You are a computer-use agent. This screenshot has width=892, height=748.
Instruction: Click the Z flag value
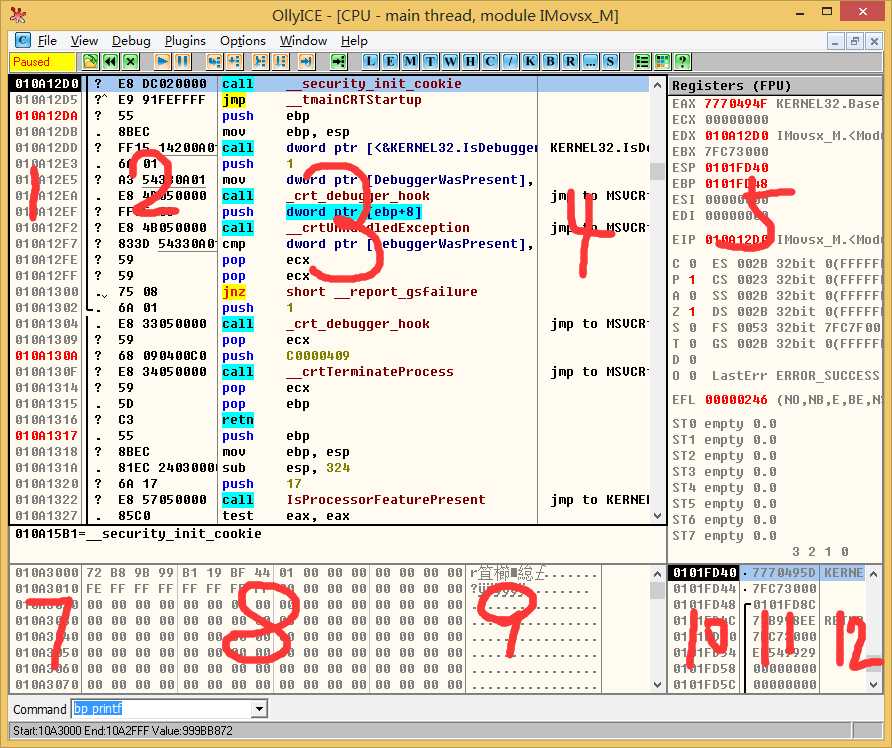click(692, 312)
